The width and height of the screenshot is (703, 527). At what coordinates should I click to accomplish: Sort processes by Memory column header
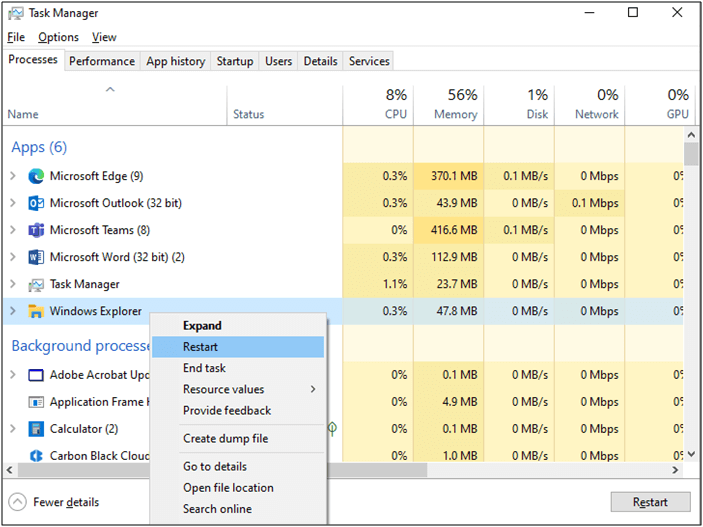455,104
